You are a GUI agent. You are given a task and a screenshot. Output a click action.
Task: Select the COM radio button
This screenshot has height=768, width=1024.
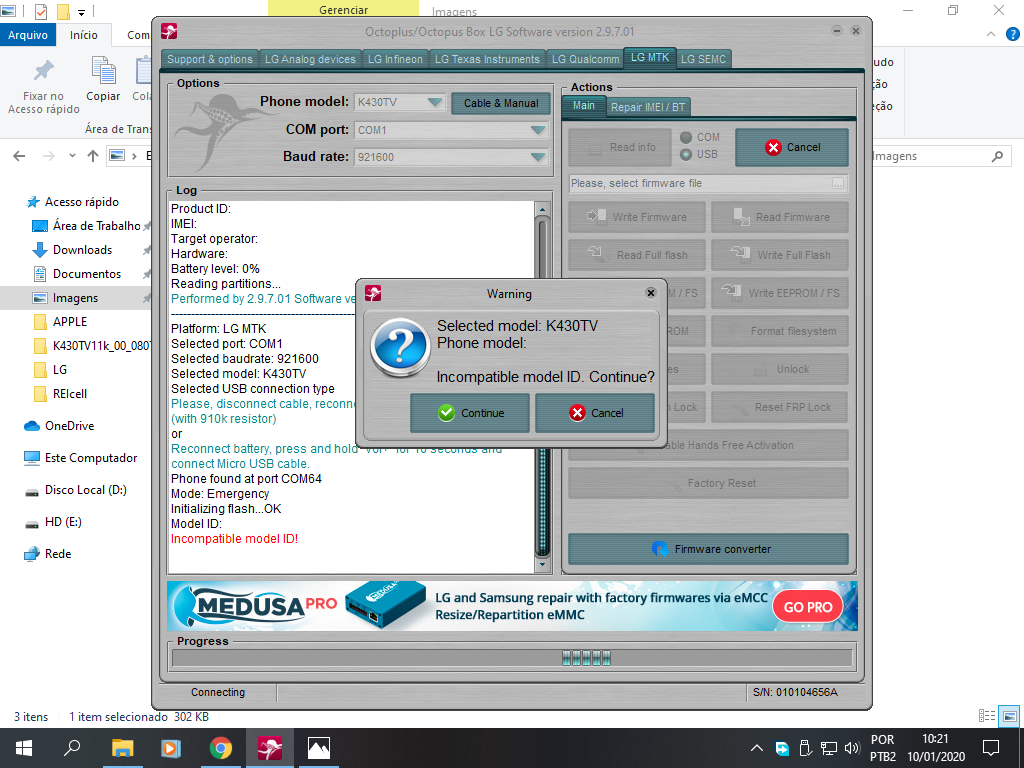(686, 137)
